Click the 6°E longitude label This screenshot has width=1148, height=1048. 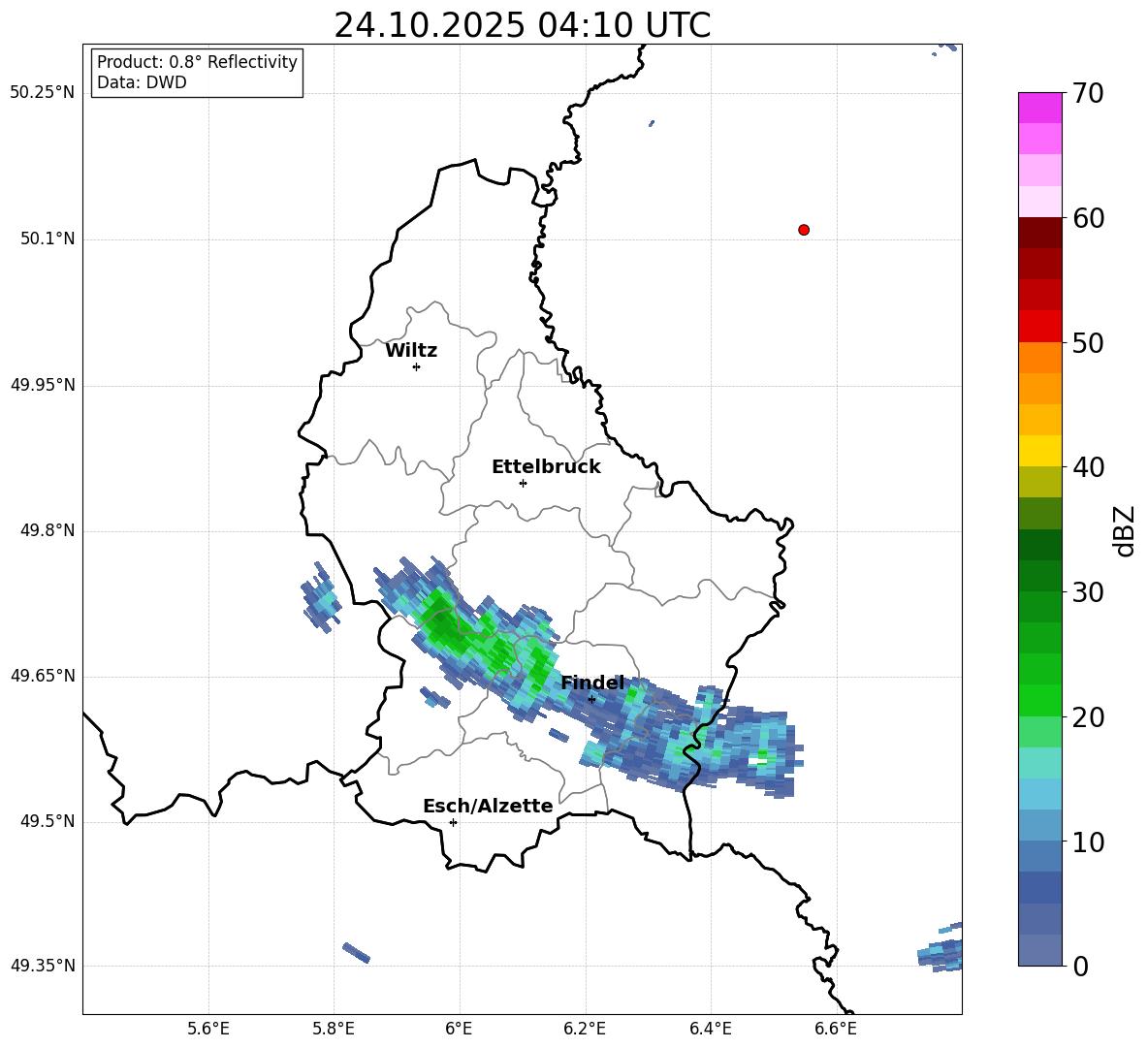(459, 1029)
